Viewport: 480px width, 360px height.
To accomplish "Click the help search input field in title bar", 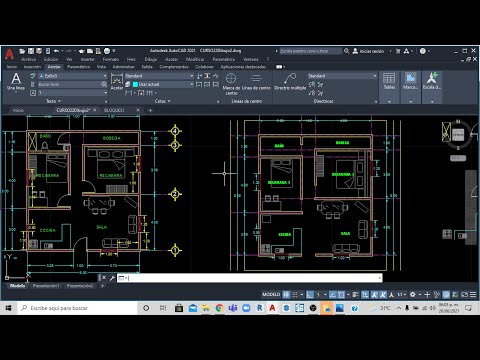I will [310, 51].
